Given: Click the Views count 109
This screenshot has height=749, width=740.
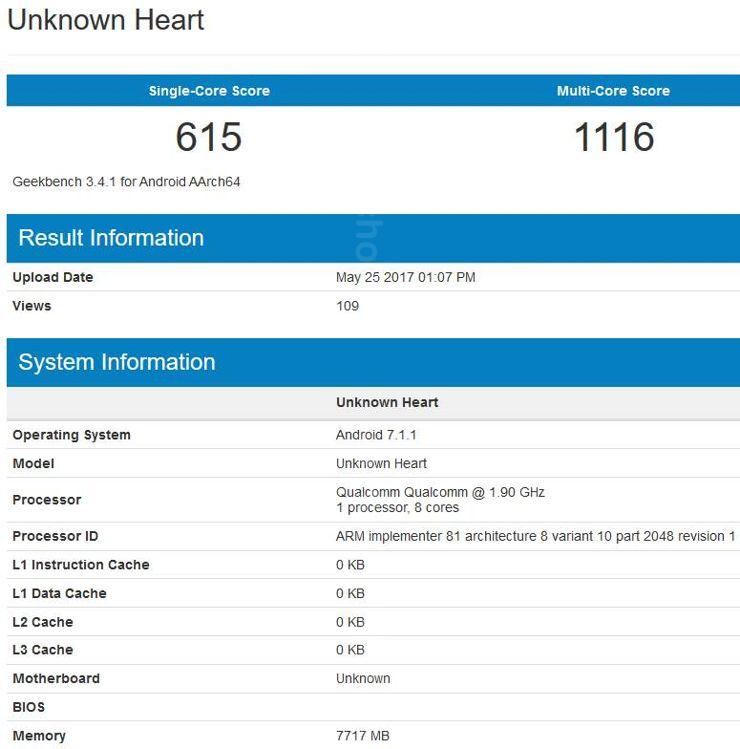Looking at the screenshot, I should tap(347, 306).
